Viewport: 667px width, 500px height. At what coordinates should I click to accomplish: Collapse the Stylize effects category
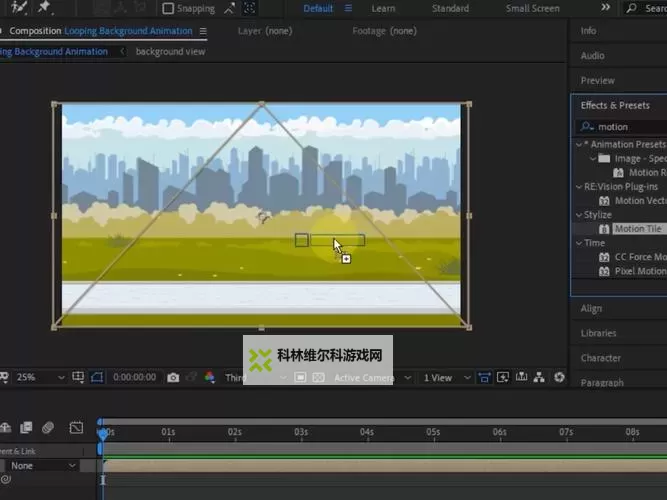point(578,215)
